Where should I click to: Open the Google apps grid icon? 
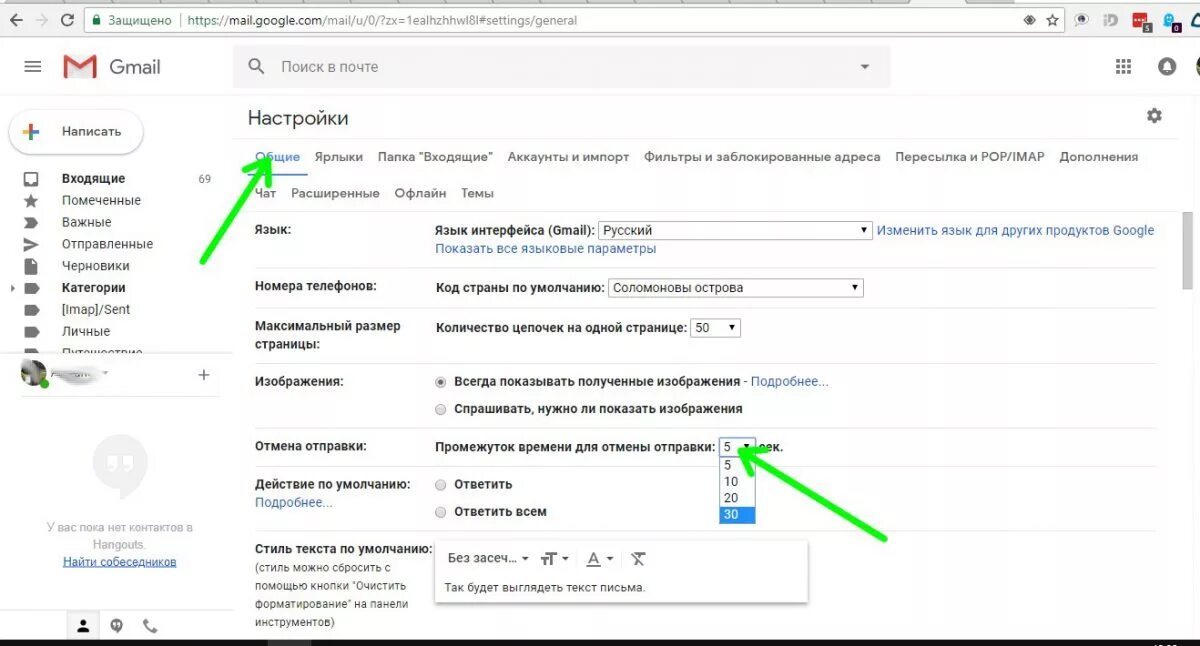click(x=1124, y=67)
